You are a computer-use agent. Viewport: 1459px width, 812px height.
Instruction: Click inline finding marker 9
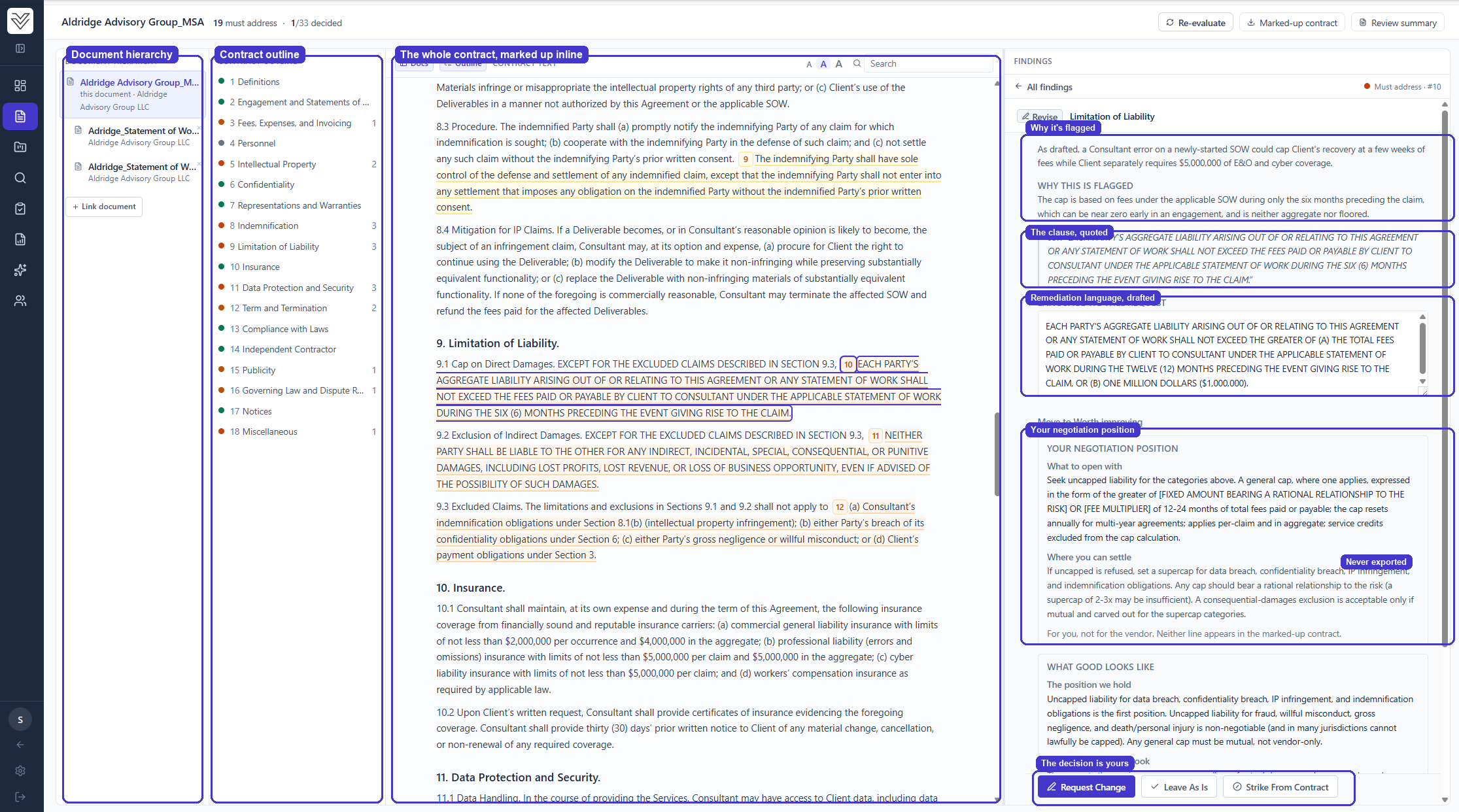[745, 159]
